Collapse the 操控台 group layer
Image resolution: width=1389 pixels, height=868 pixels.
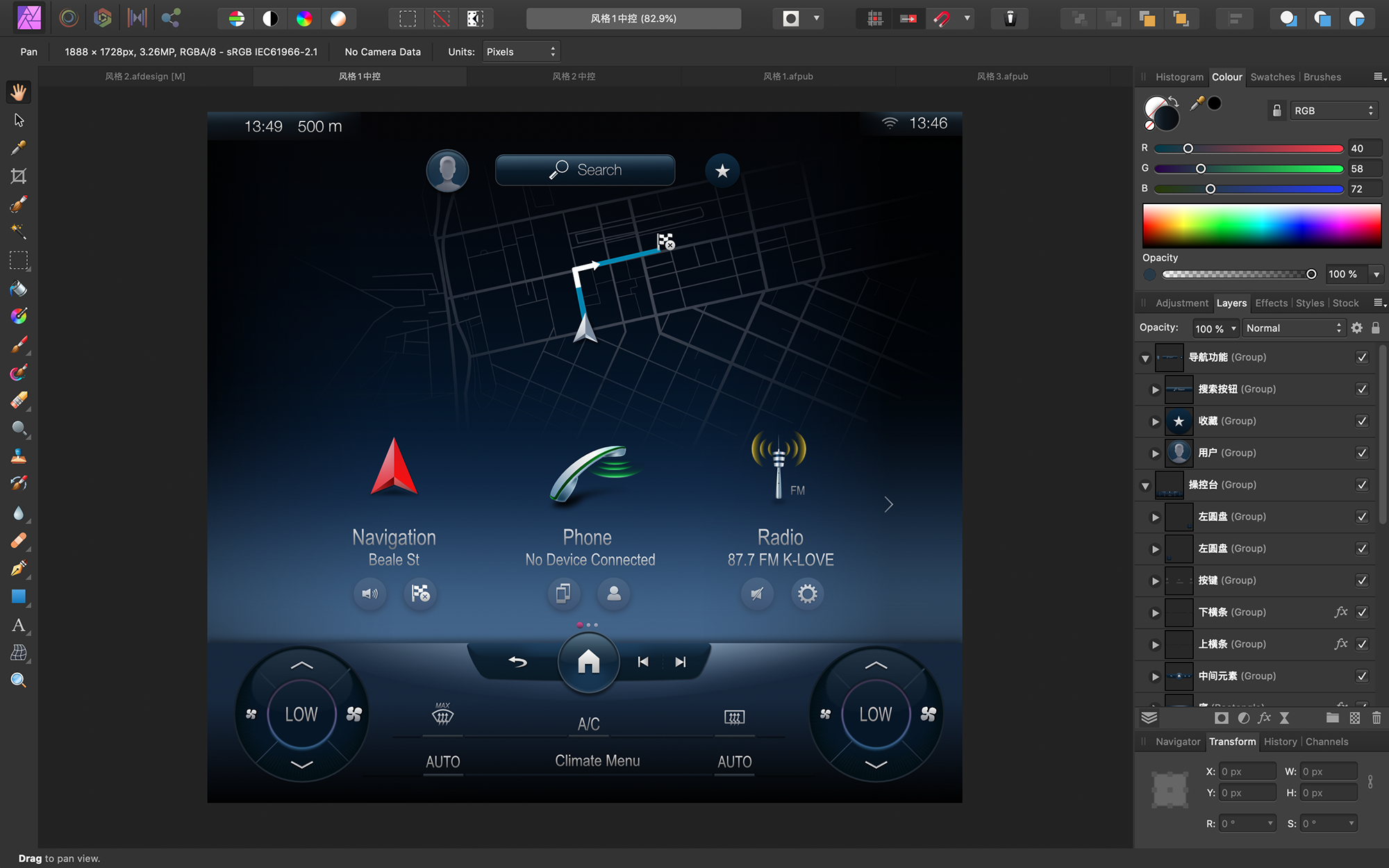tap(1145, 485)
